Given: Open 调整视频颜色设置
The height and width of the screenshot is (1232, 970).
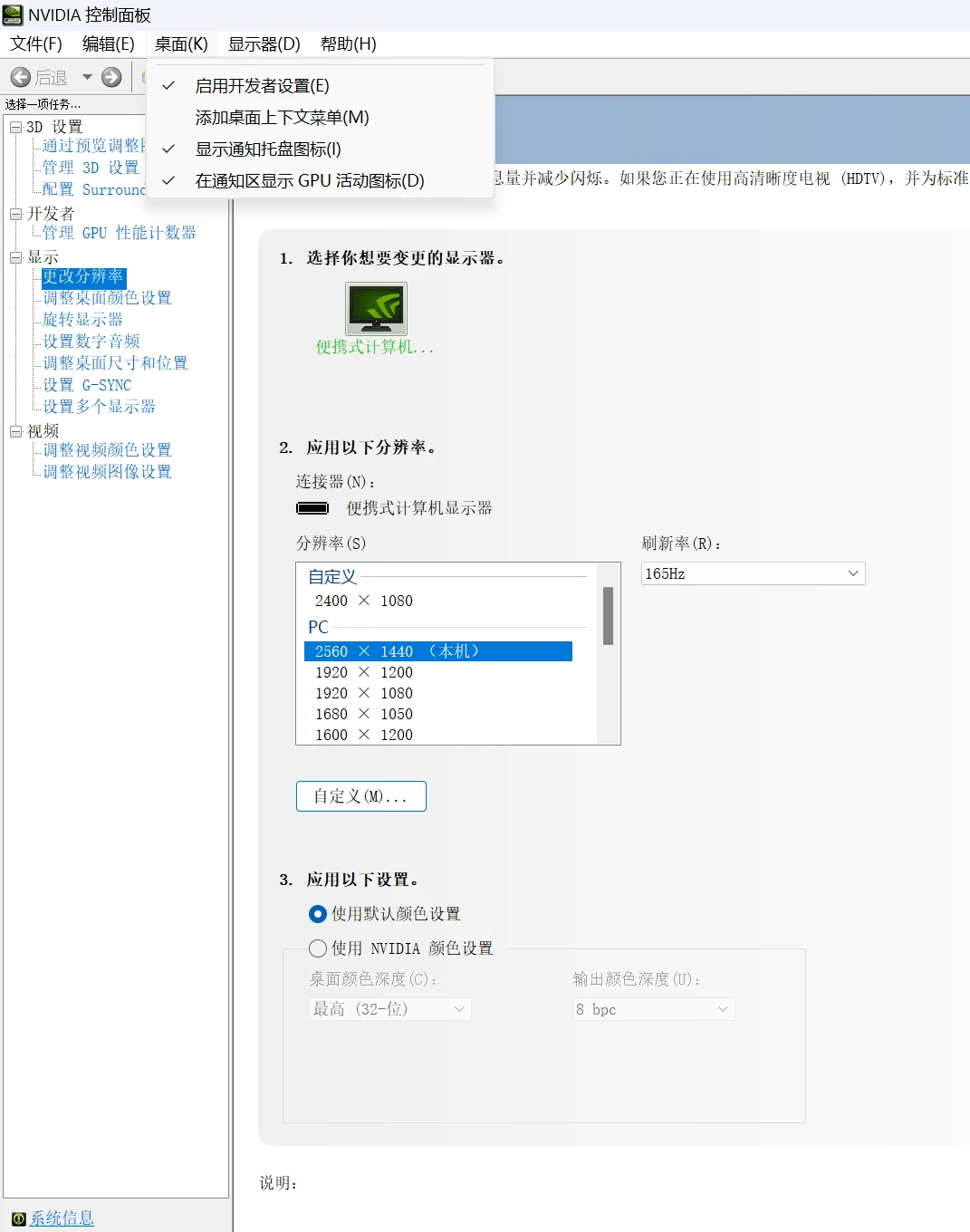Looking at the screenshot, I should pyautogui.click(x=107, y=450).
